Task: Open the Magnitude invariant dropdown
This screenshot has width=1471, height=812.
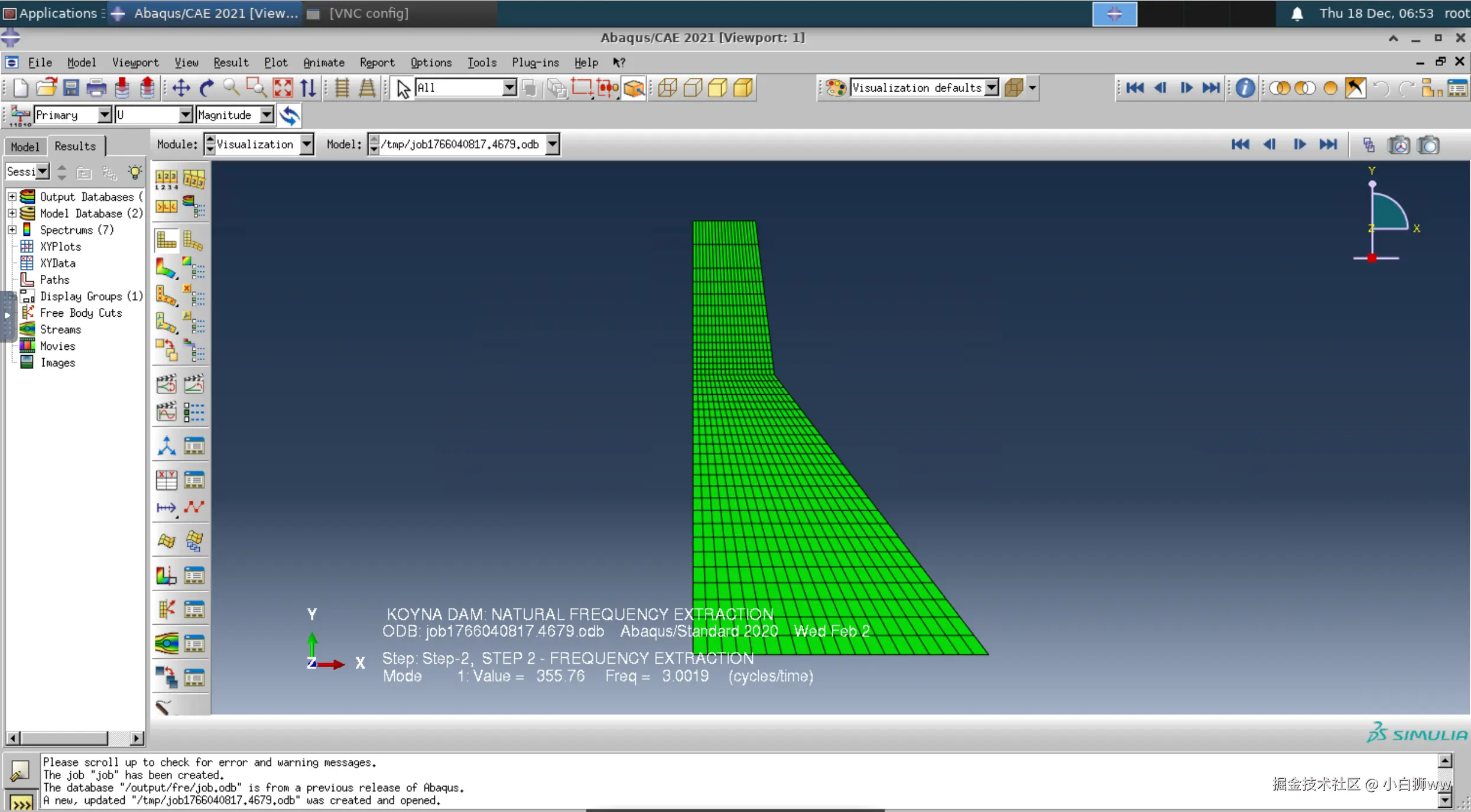Action: tap(267, 115)
